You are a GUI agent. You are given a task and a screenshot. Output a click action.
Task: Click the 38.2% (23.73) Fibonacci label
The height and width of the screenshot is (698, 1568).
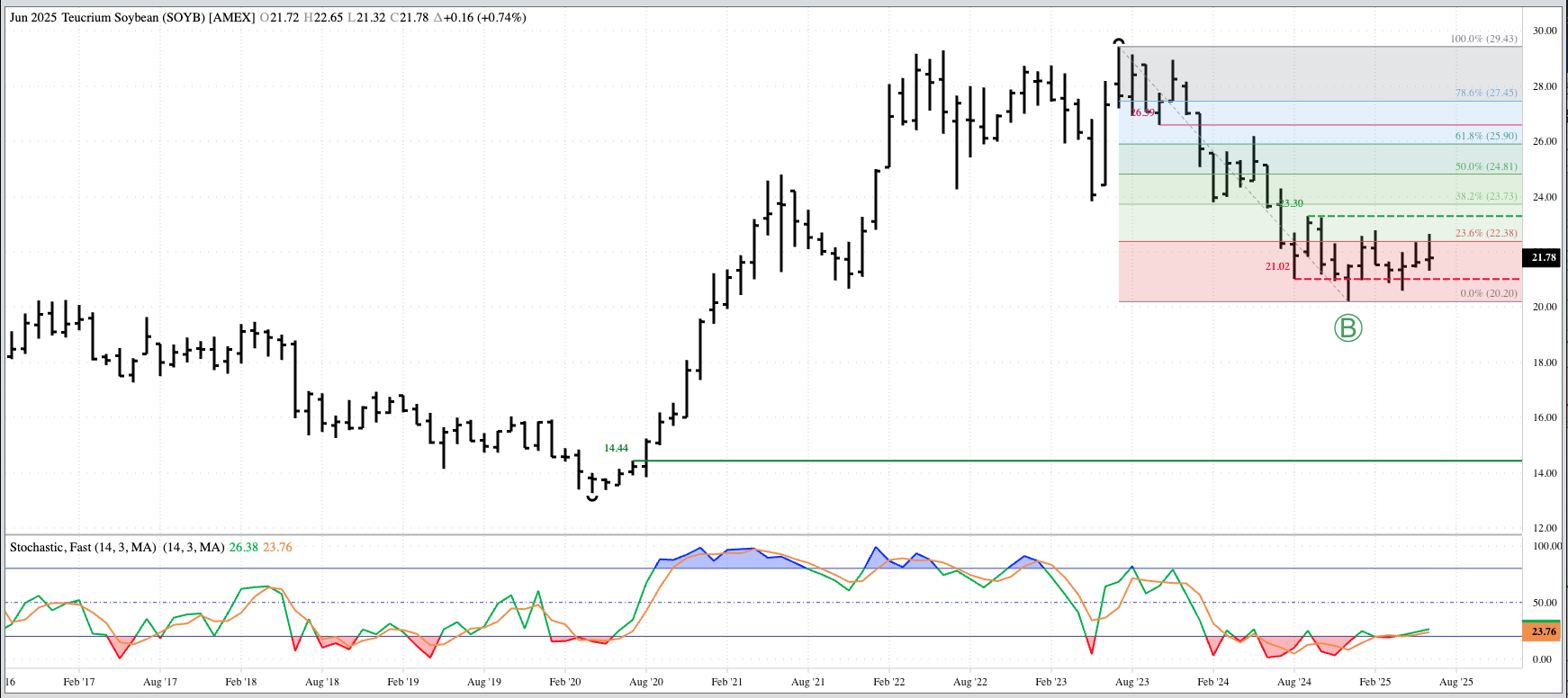1486,196
